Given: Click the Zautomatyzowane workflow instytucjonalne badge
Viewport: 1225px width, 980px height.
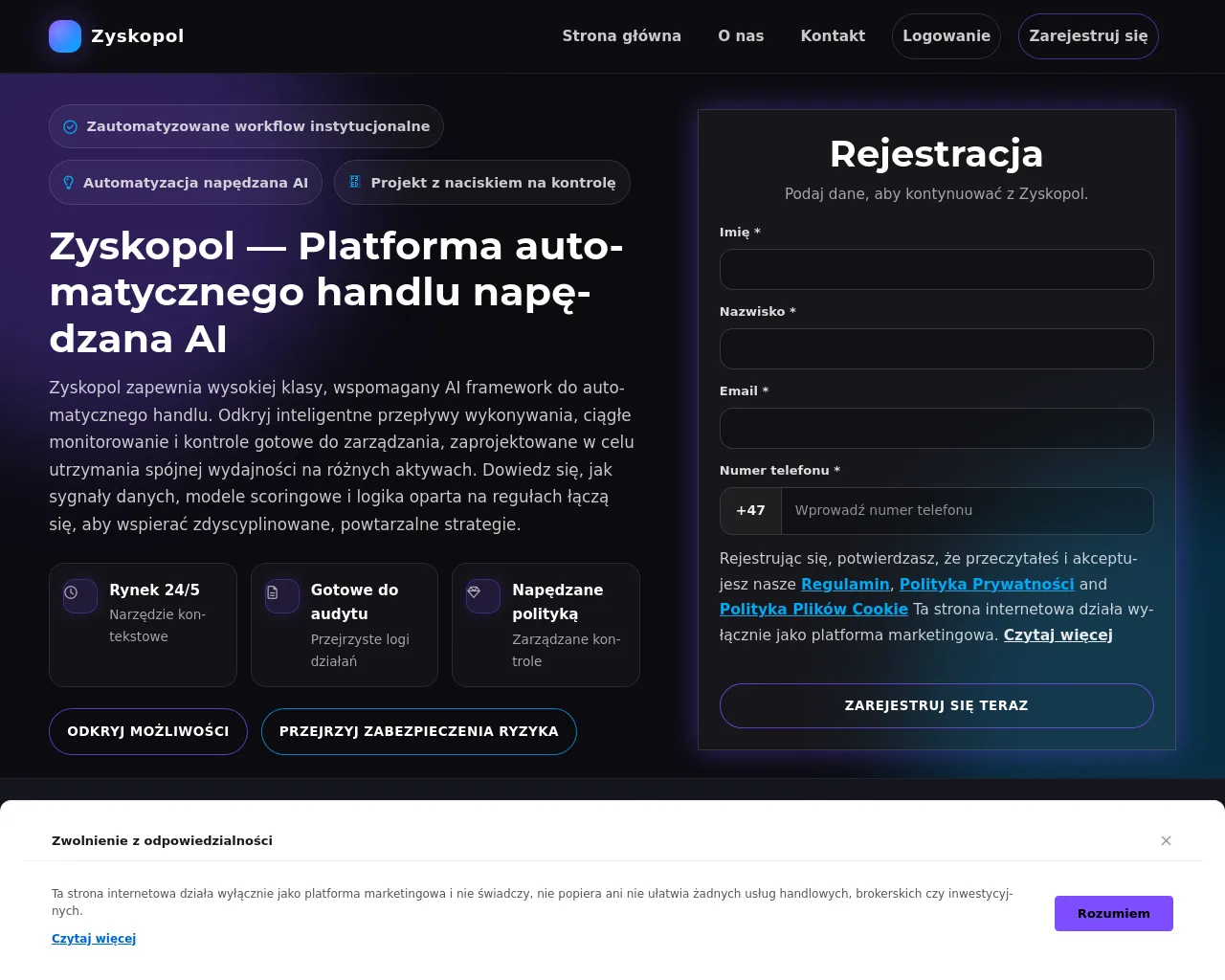Looking at the screenshot, I should 246,126.
